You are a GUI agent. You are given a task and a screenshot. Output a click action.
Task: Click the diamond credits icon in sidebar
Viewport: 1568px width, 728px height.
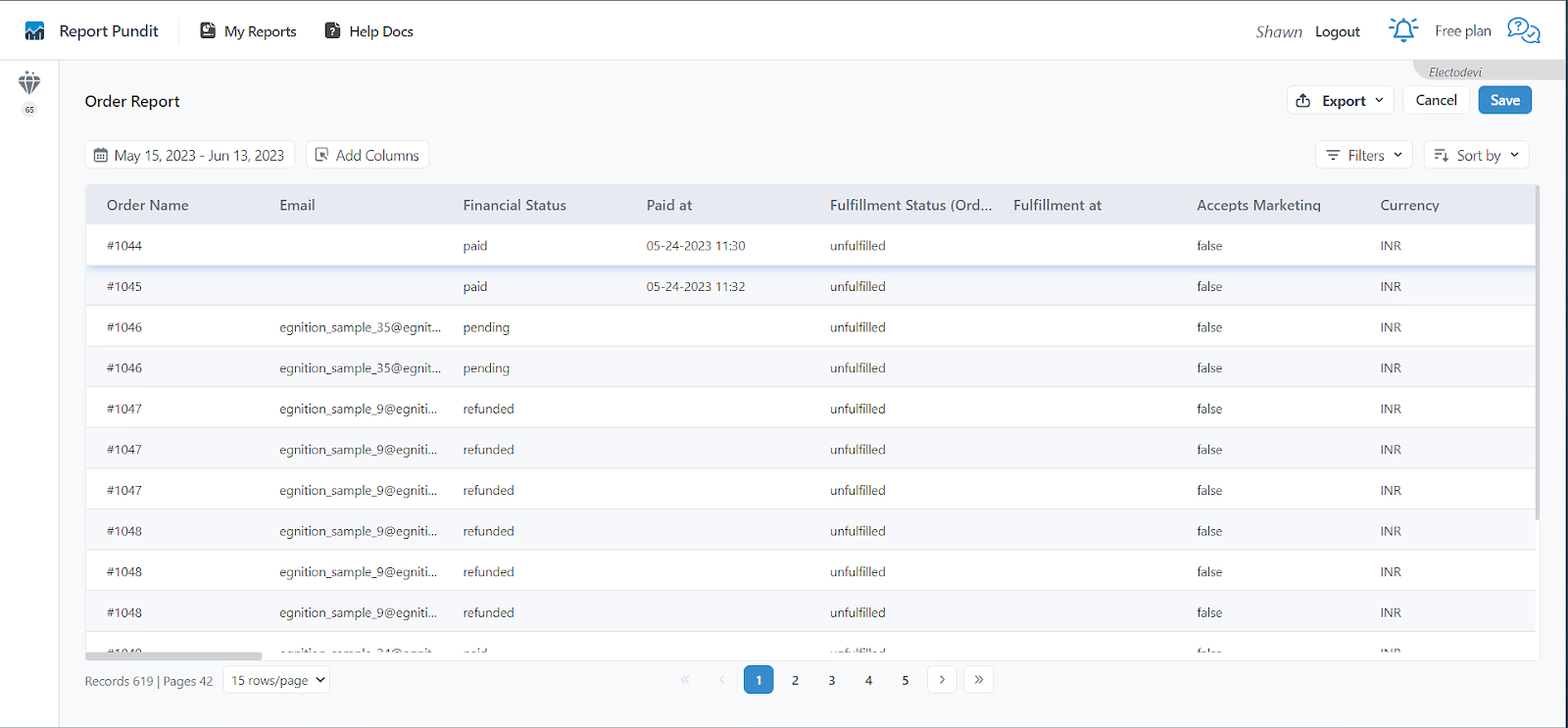tap(29, 82)
